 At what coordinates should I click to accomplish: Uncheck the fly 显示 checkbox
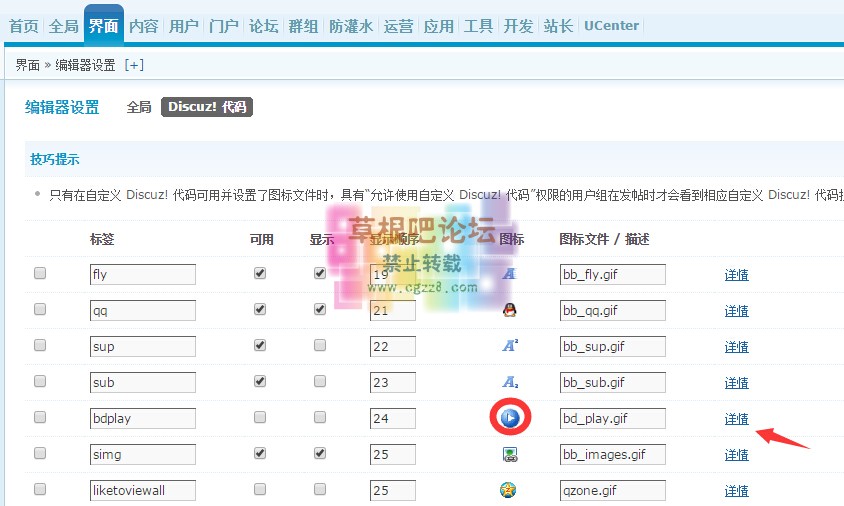(320, 273)
